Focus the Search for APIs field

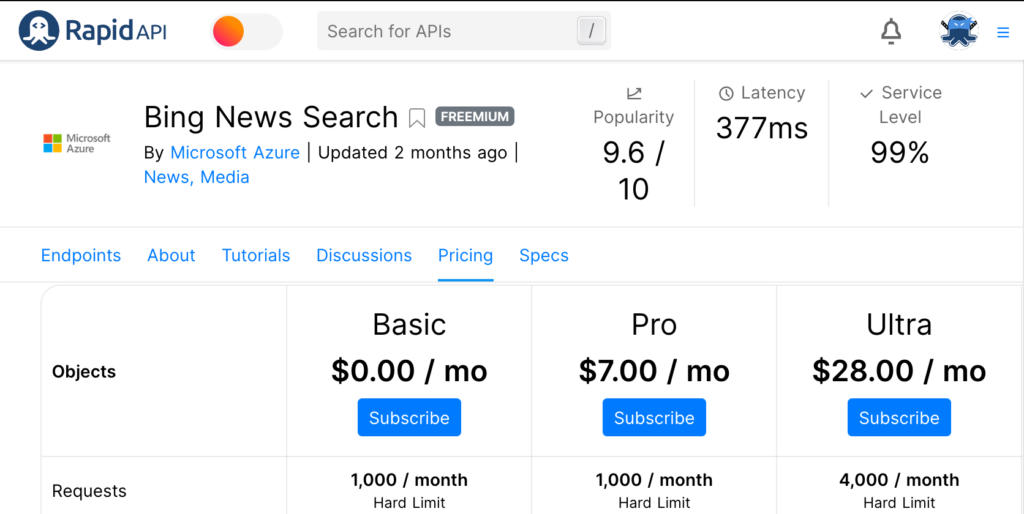(464, 31)
